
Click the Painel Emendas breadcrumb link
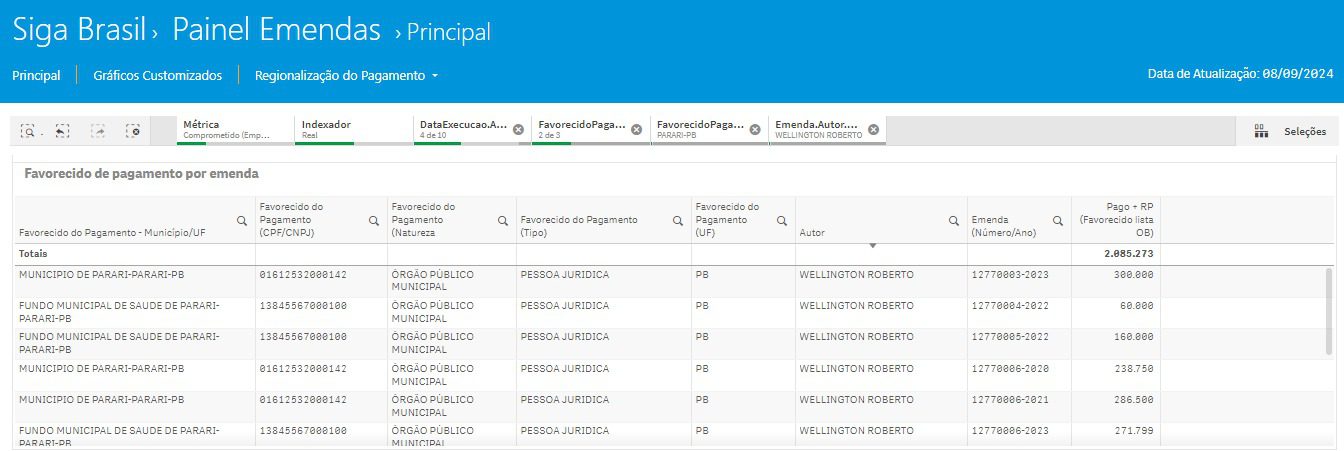click(276, 31)
